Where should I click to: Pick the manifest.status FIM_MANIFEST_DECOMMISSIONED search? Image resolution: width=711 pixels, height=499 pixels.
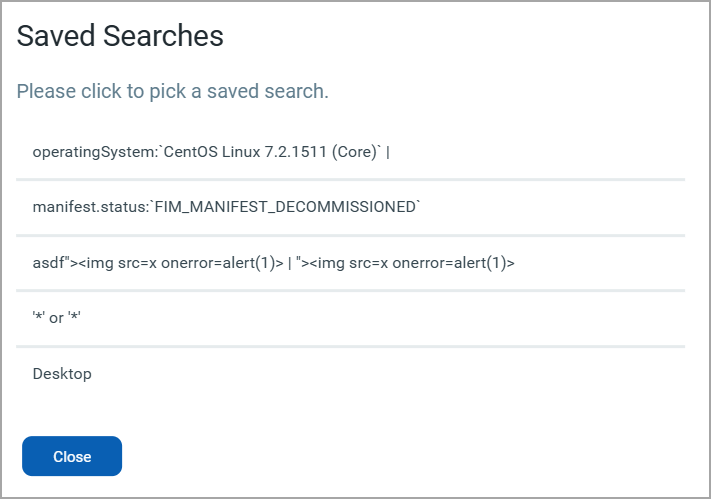(350, 208)
